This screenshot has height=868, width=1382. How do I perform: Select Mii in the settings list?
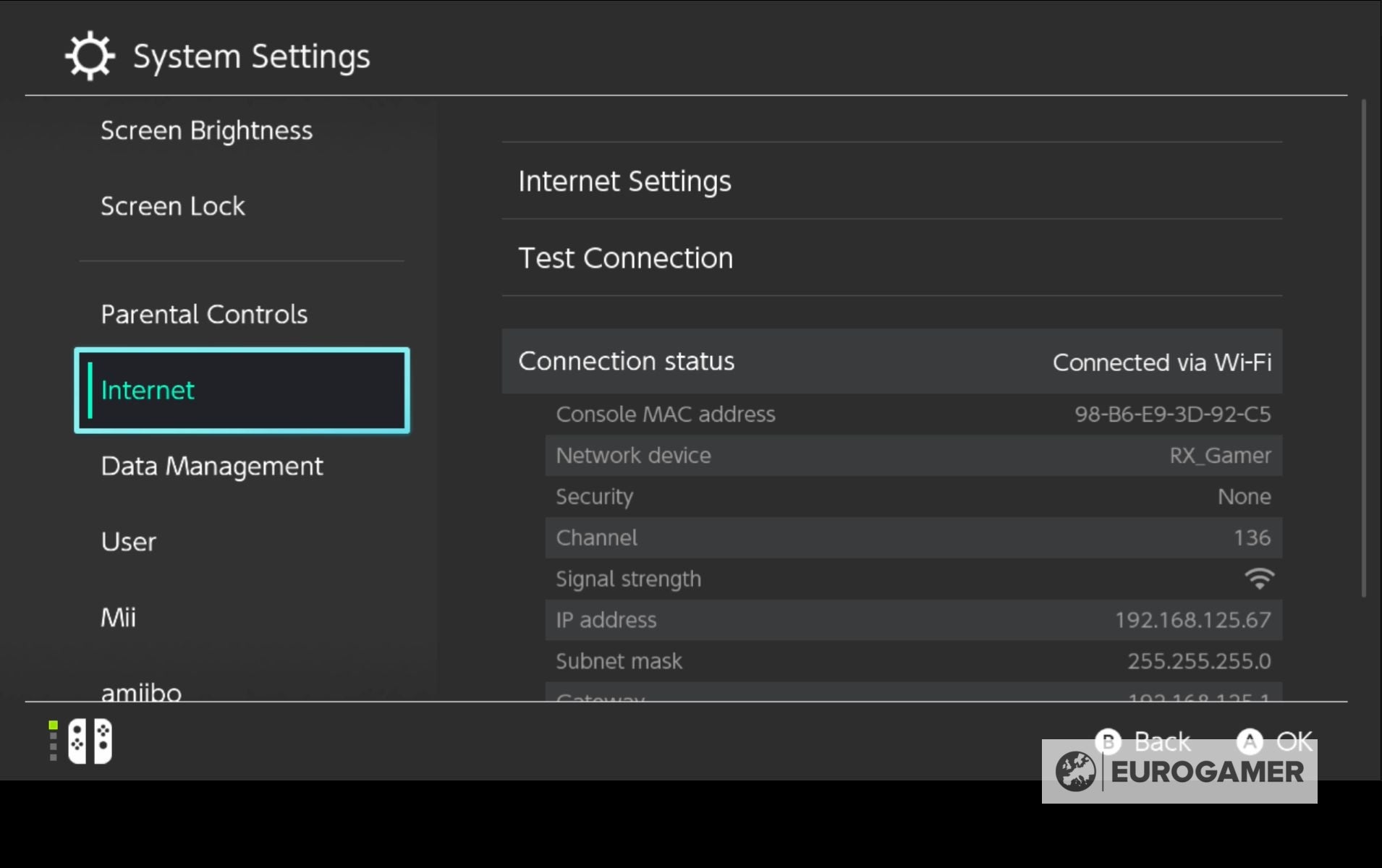[x=118, y=617]
